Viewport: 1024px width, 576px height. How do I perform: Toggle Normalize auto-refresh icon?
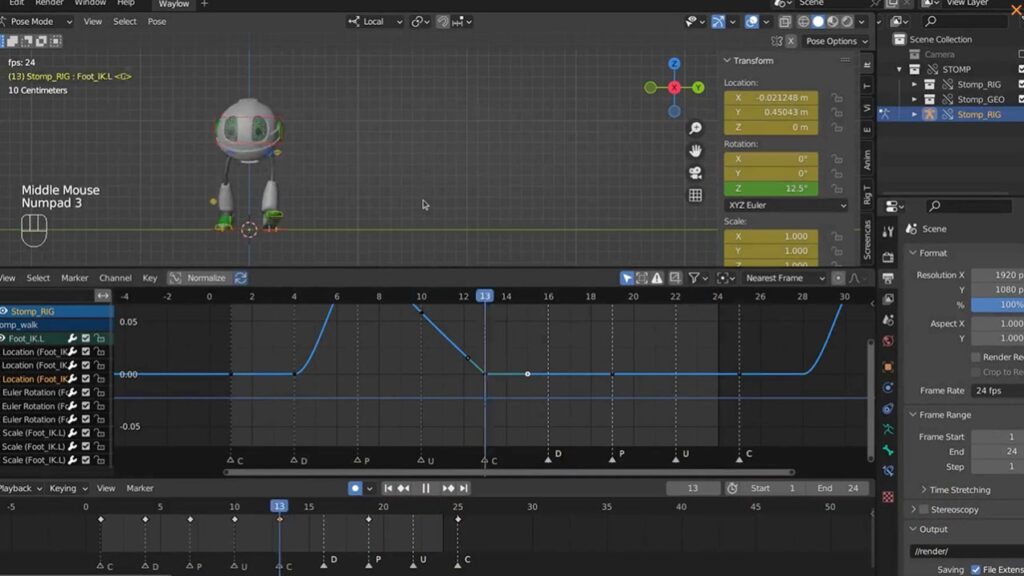coord(241,278)
